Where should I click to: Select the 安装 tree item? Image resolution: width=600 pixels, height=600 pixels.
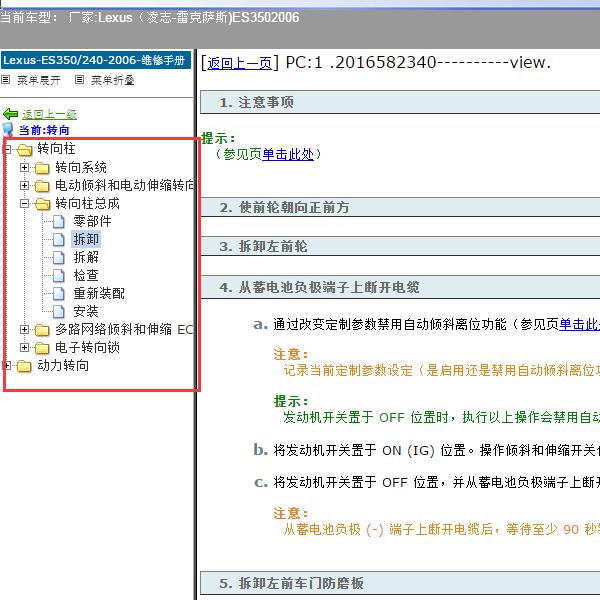pos(86,311)
